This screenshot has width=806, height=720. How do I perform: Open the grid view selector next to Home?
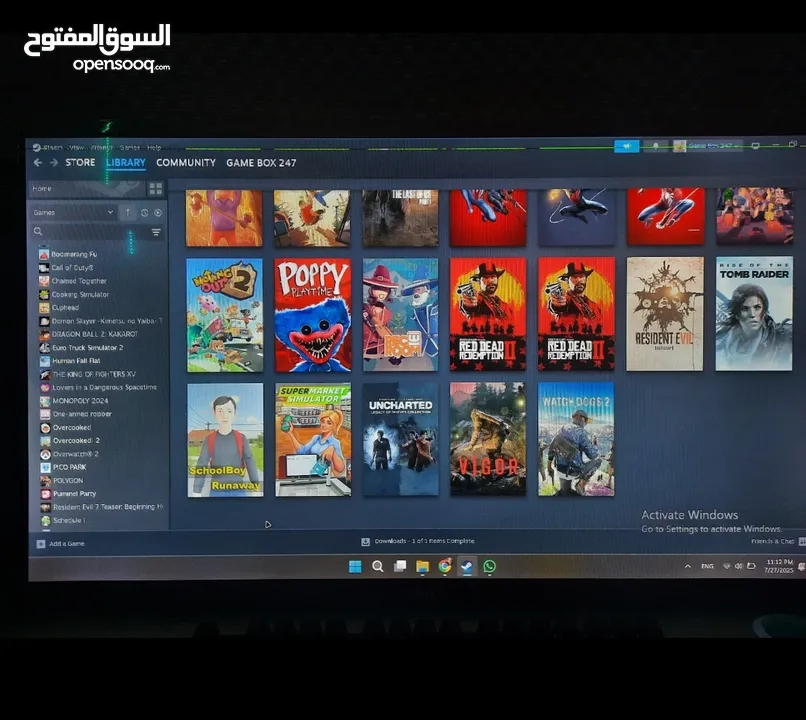pos(156,188)
